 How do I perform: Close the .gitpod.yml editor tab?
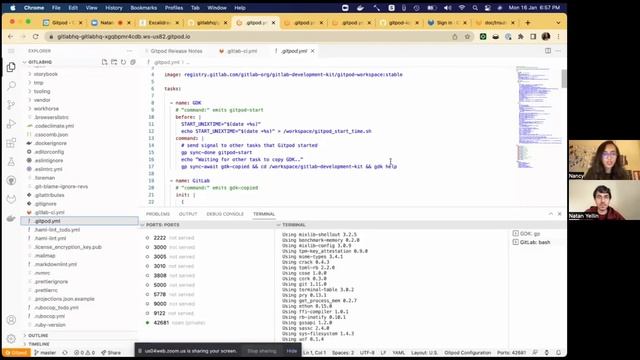(313, 51)
